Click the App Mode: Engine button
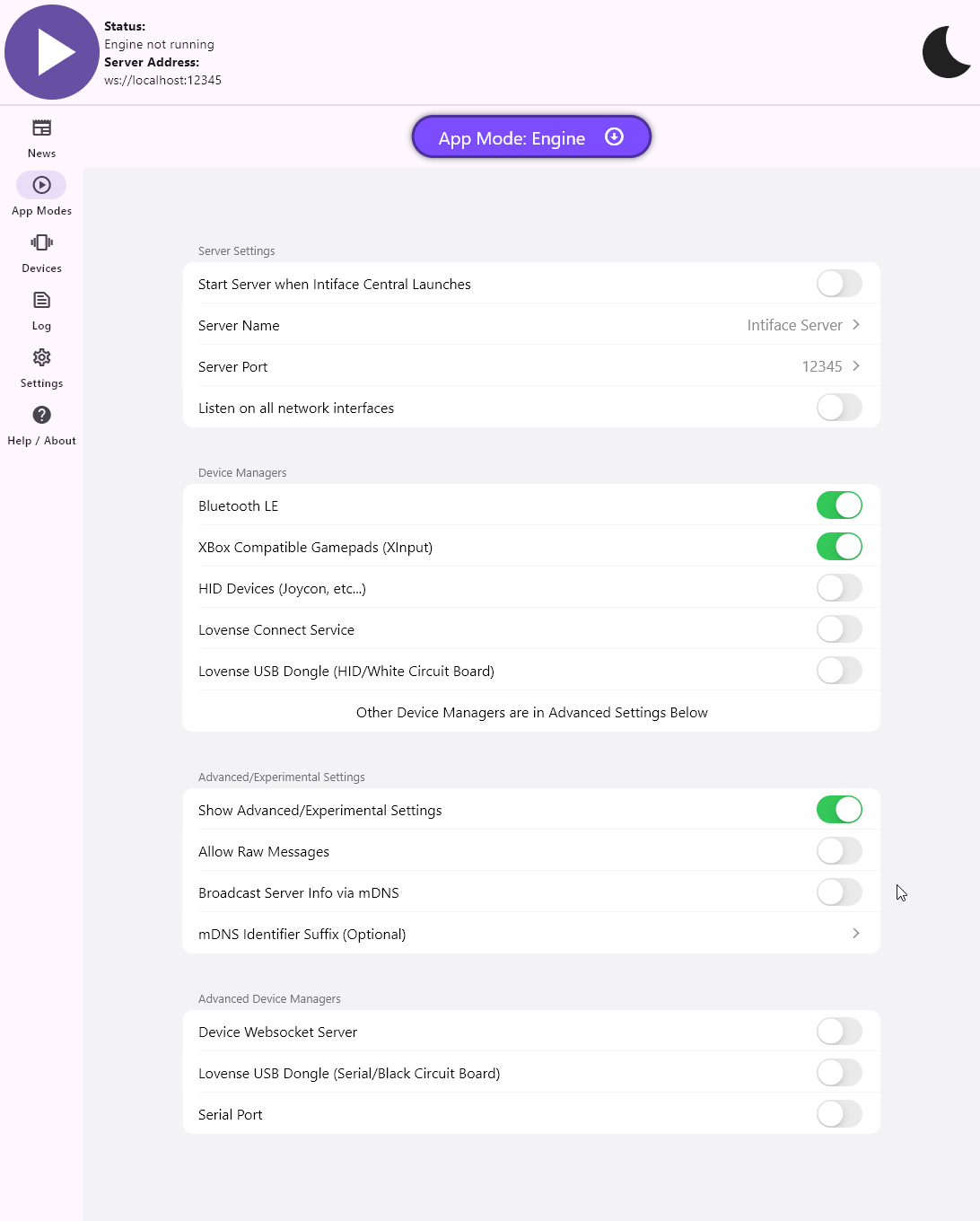 (531, 137)
